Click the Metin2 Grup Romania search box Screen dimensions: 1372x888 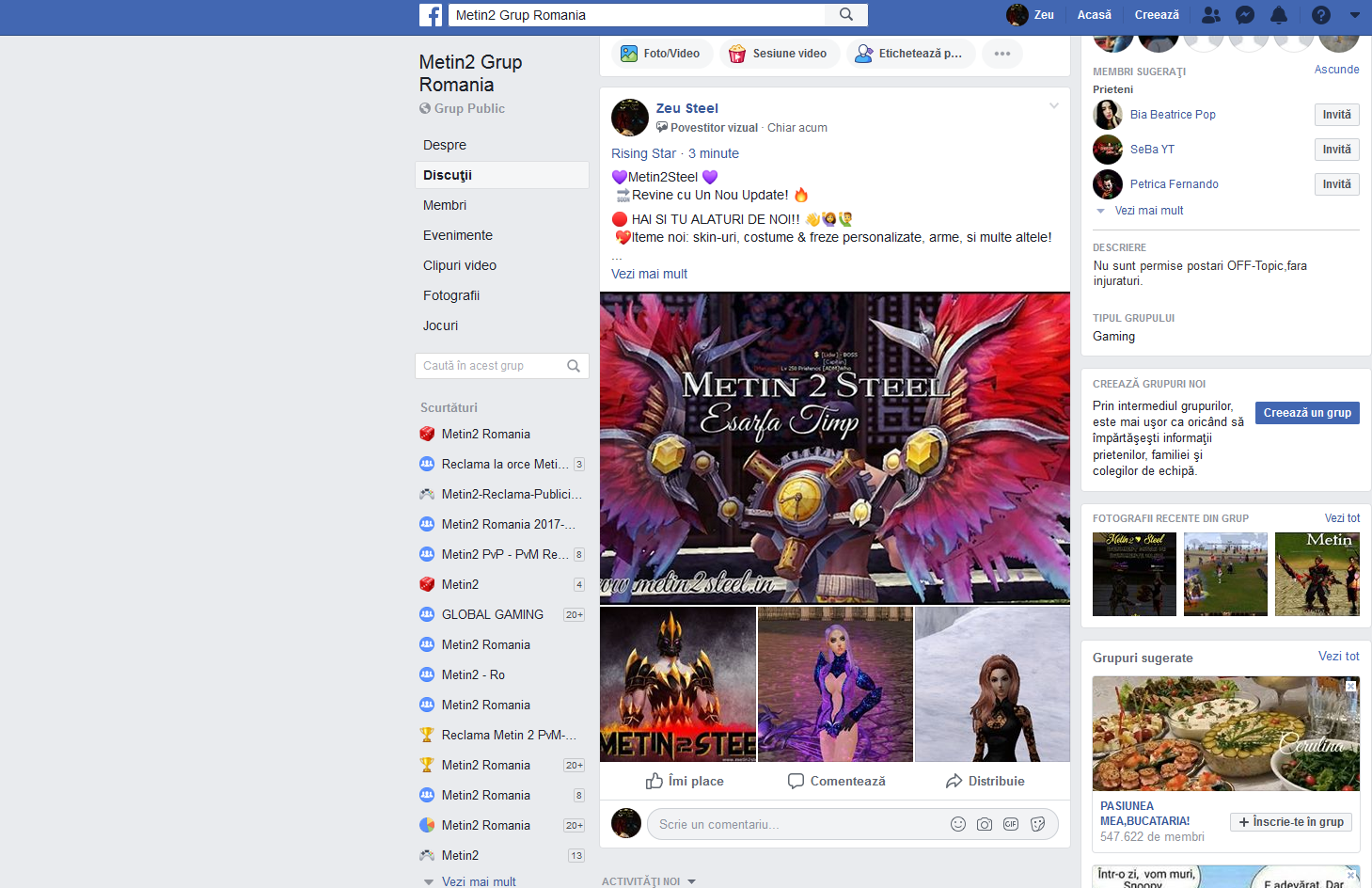(x=638, y=15)
